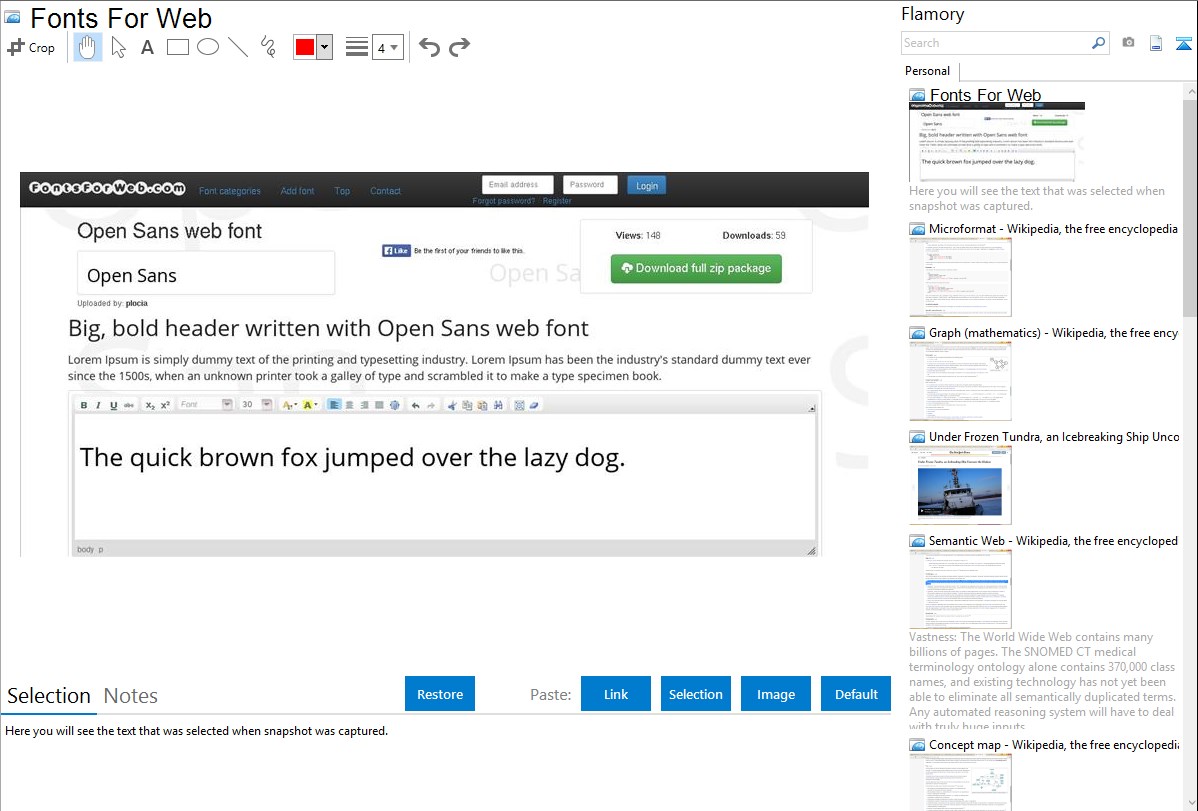Click the sidebar scroll down arrow
Screen dimensions: 1198x811
tap(1190, 803)
